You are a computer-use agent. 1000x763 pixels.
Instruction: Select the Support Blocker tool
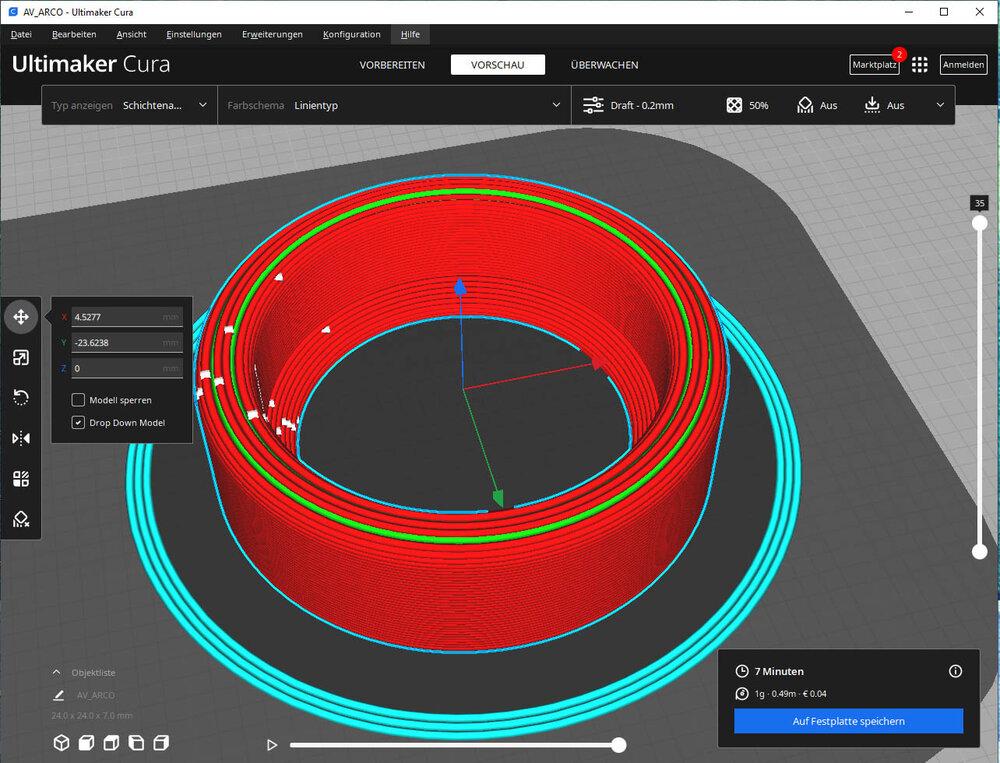21,519
